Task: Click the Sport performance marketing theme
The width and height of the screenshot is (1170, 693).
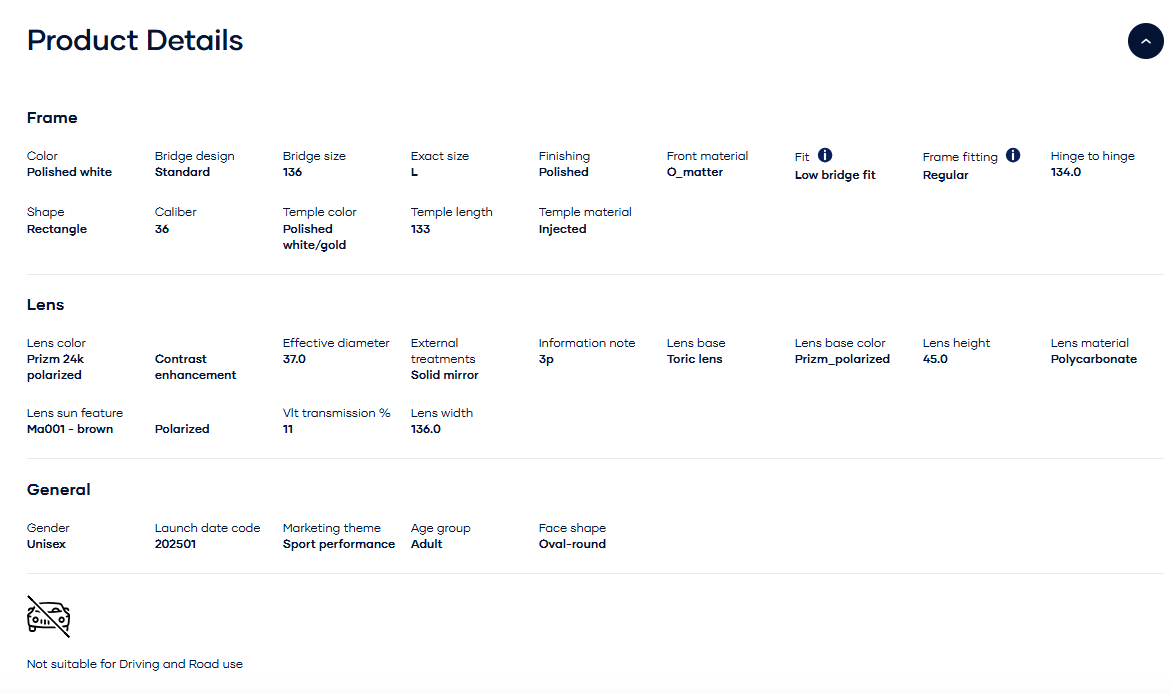Action: [x=338, y=544]
